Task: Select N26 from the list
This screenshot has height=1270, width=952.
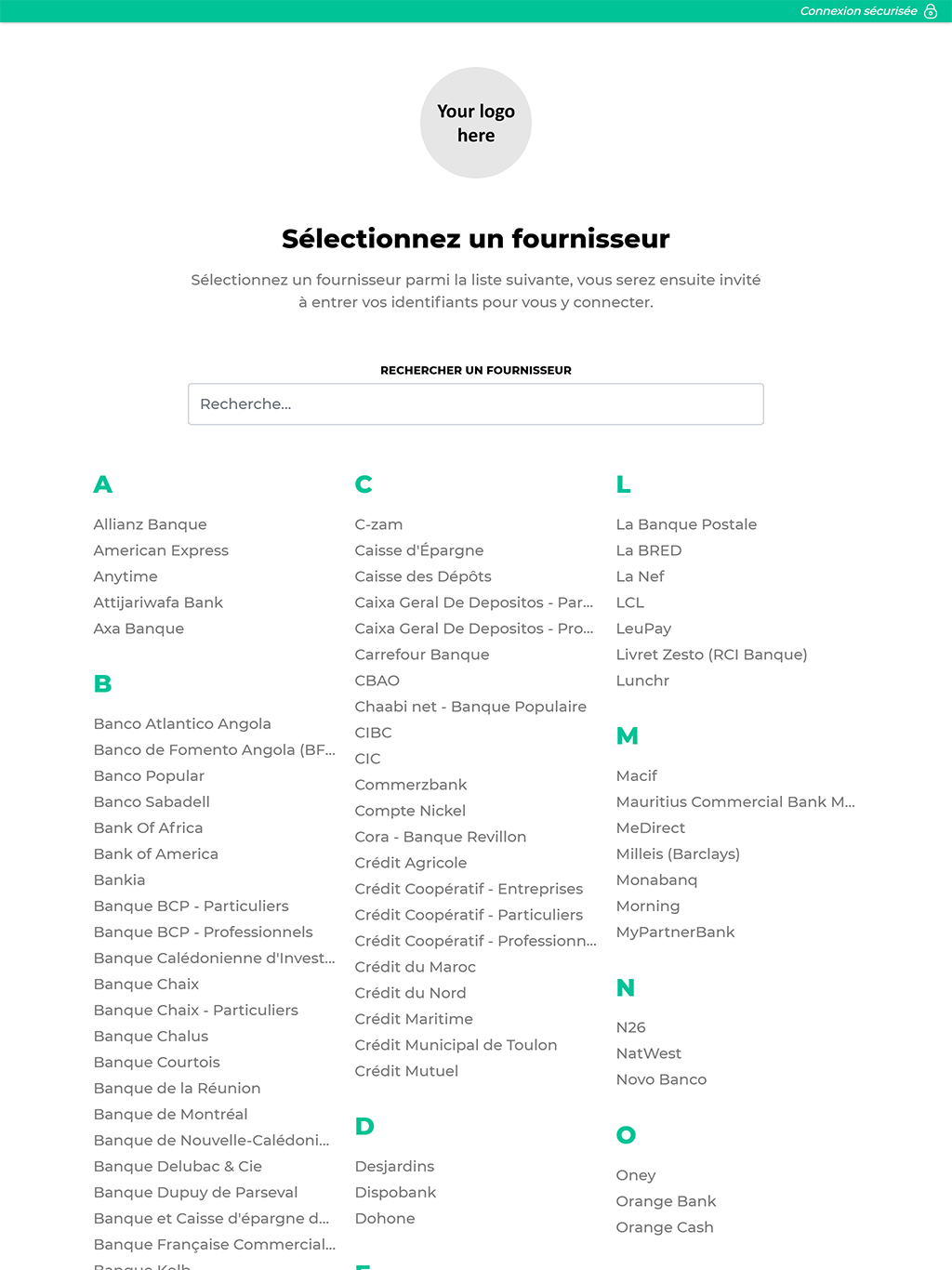Action: coord(630,1027)
